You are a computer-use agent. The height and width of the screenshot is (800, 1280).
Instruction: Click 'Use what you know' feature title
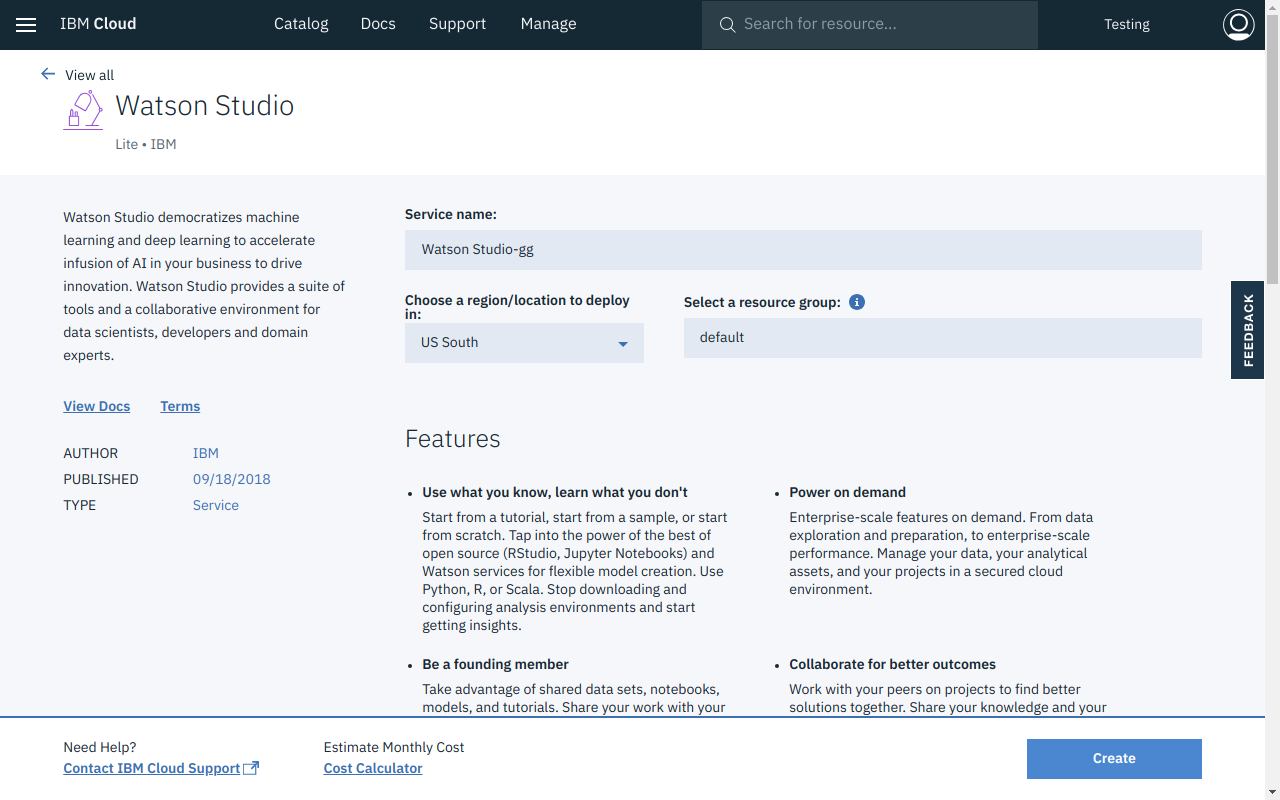(x=555, y=492)
